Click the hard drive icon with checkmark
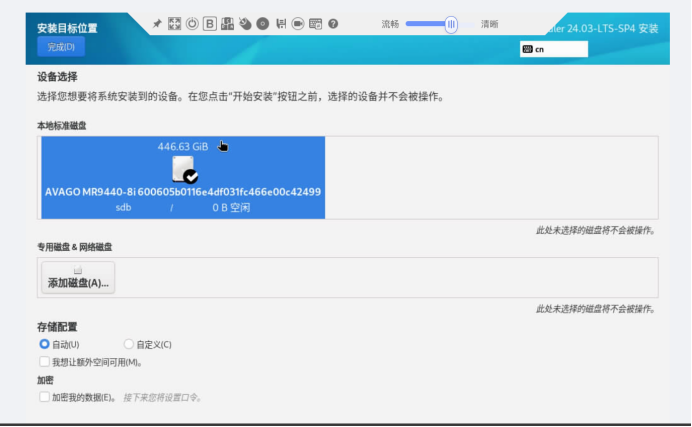Screen dimensions: 692x427 point(185,169)
